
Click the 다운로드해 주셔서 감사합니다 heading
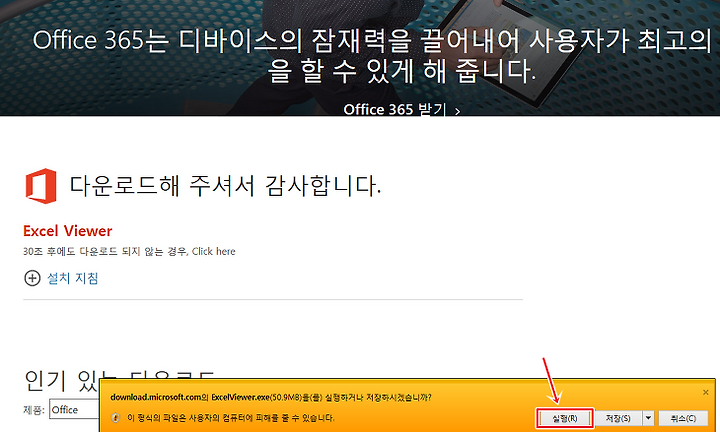click(225, 186)
